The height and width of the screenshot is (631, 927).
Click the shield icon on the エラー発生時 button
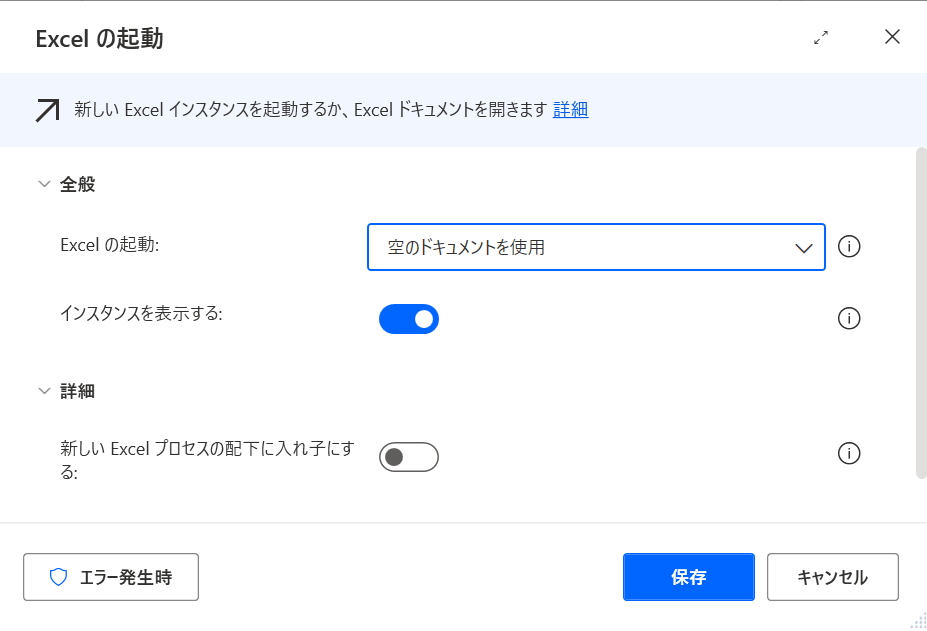tap(58, 577)
